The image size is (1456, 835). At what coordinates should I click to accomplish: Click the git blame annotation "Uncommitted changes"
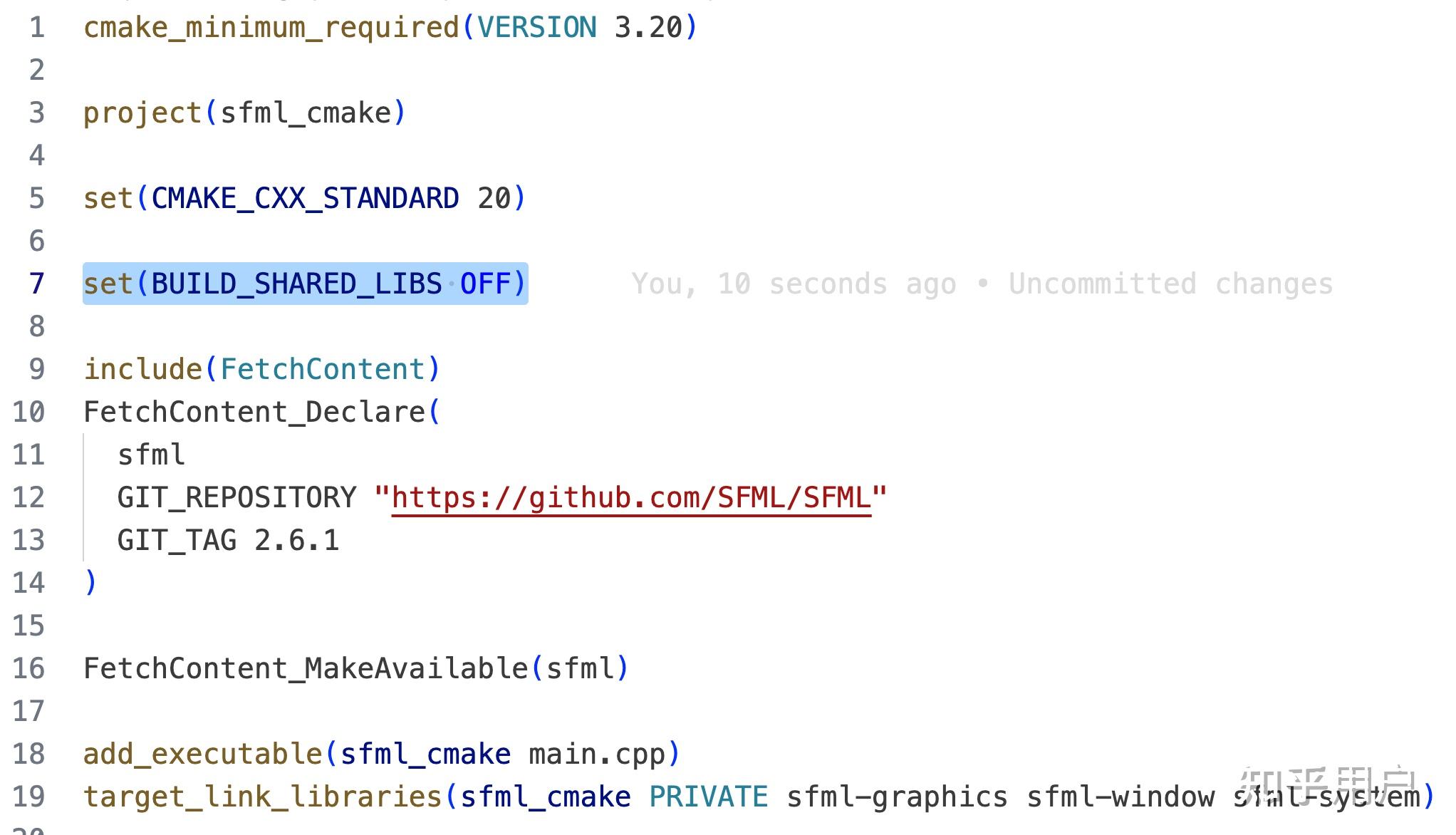point(1170,284)
